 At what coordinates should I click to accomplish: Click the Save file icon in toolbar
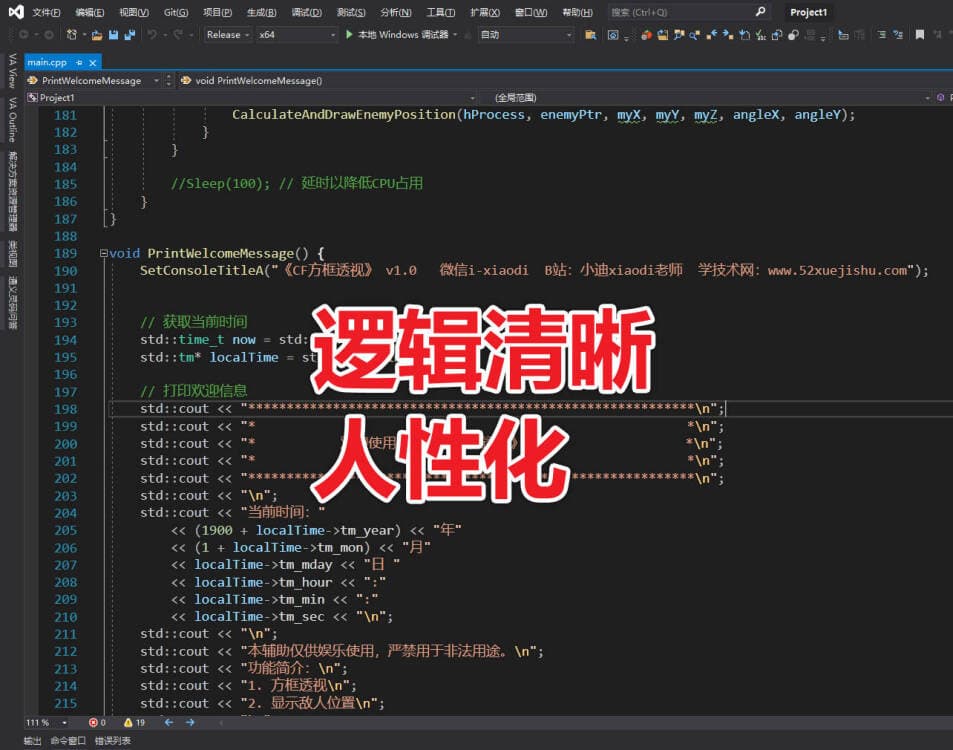tap(114, 34)
